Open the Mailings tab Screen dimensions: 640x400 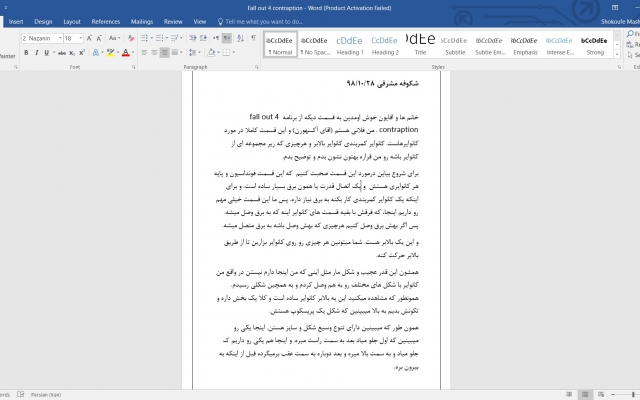142,22
